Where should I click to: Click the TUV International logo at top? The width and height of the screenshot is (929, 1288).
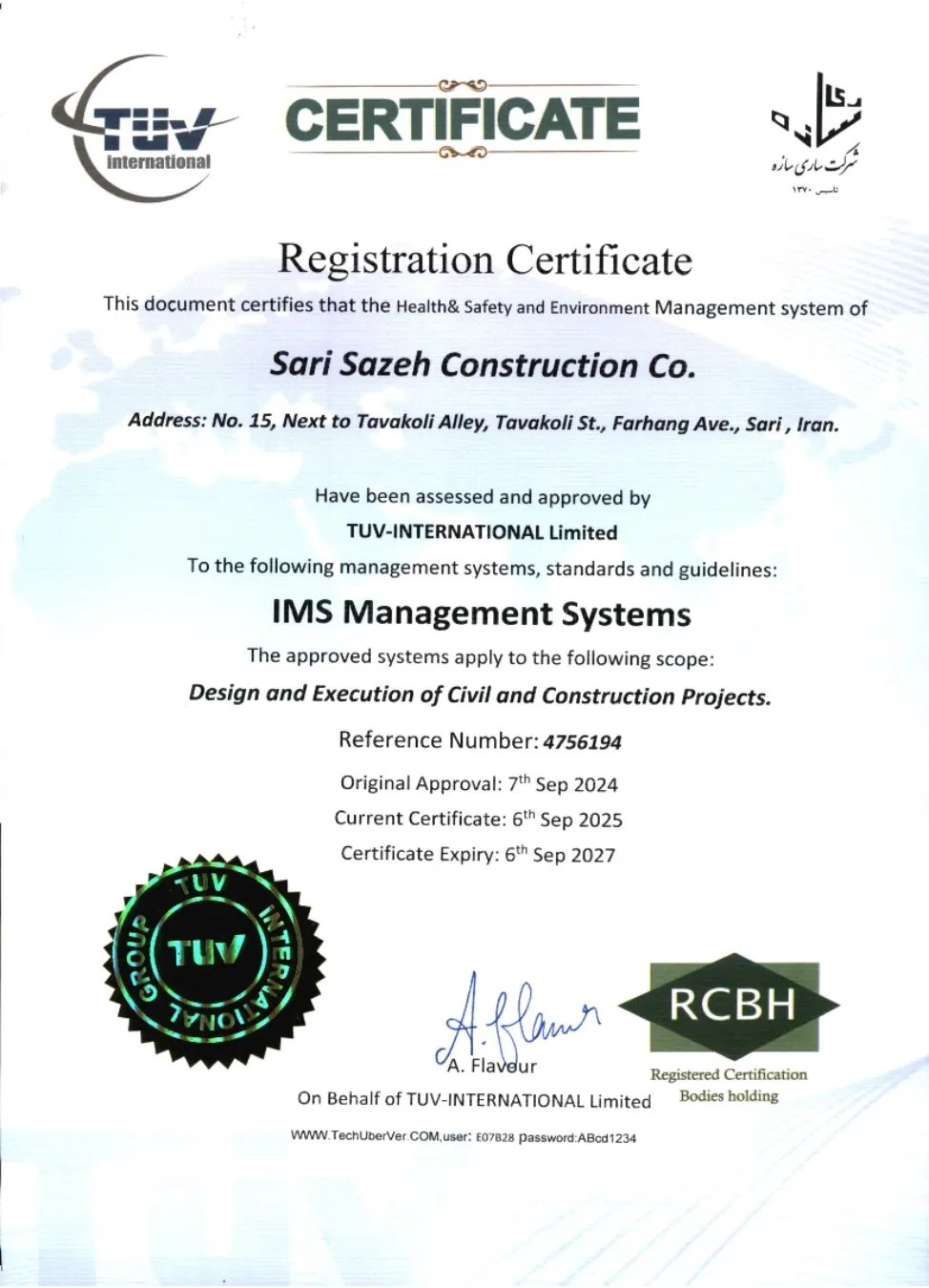click(x=143, y=129)
